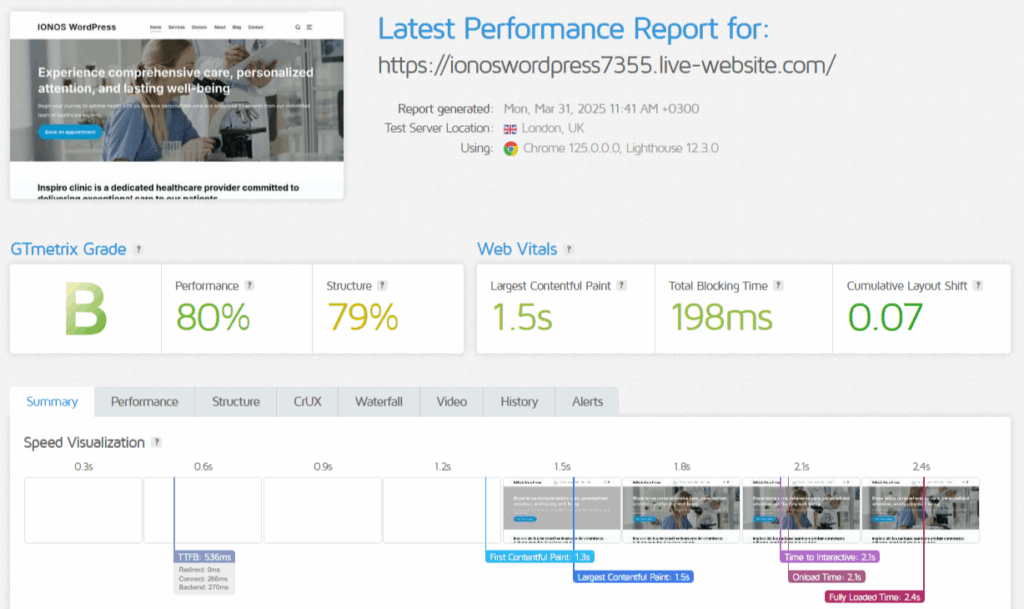Switch to the Waterfall tab
This screenshot has width=1024, height=609.
[378, 402]
